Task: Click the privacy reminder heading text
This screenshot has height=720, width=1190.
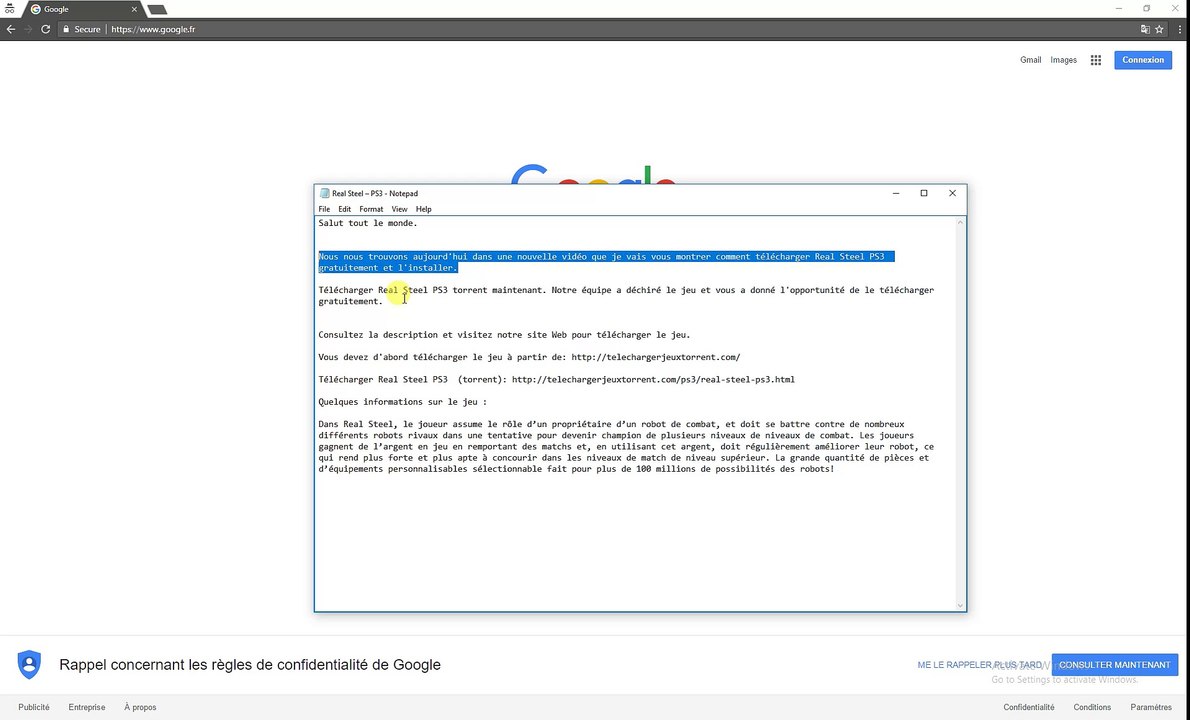Action: 250,665
